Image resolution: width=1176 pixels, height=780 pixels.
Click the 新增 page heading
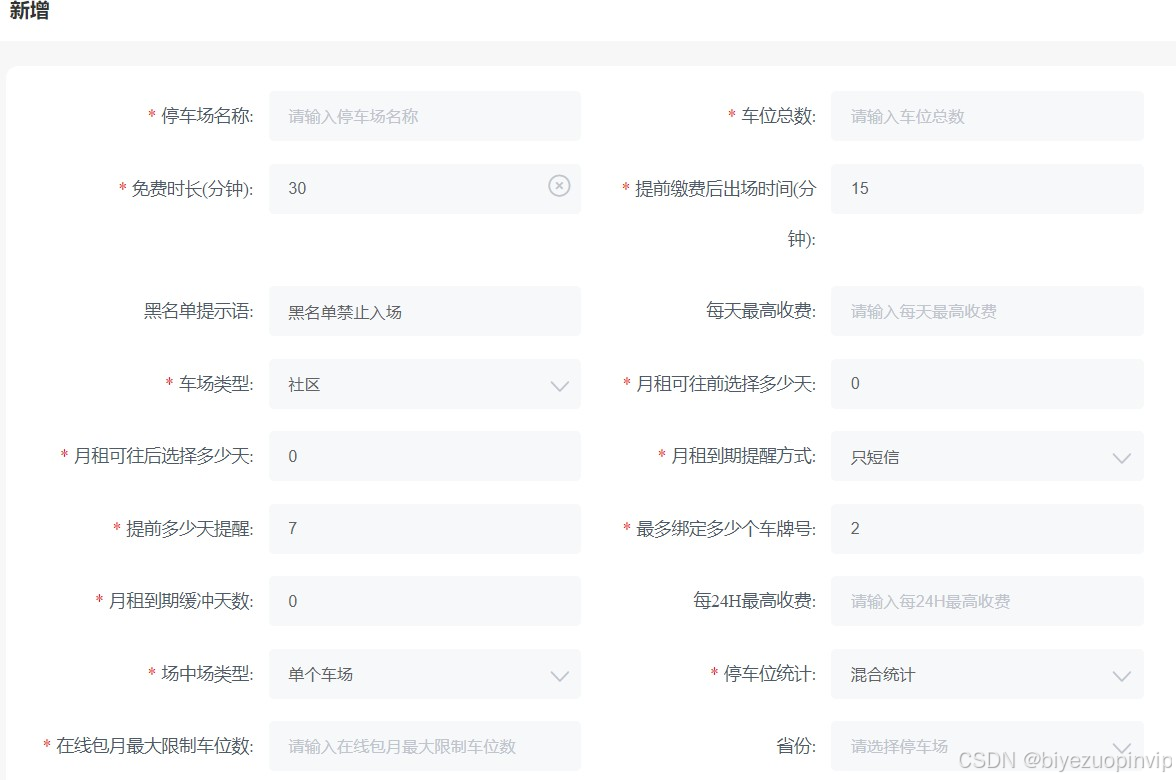[x=27, y=14]
